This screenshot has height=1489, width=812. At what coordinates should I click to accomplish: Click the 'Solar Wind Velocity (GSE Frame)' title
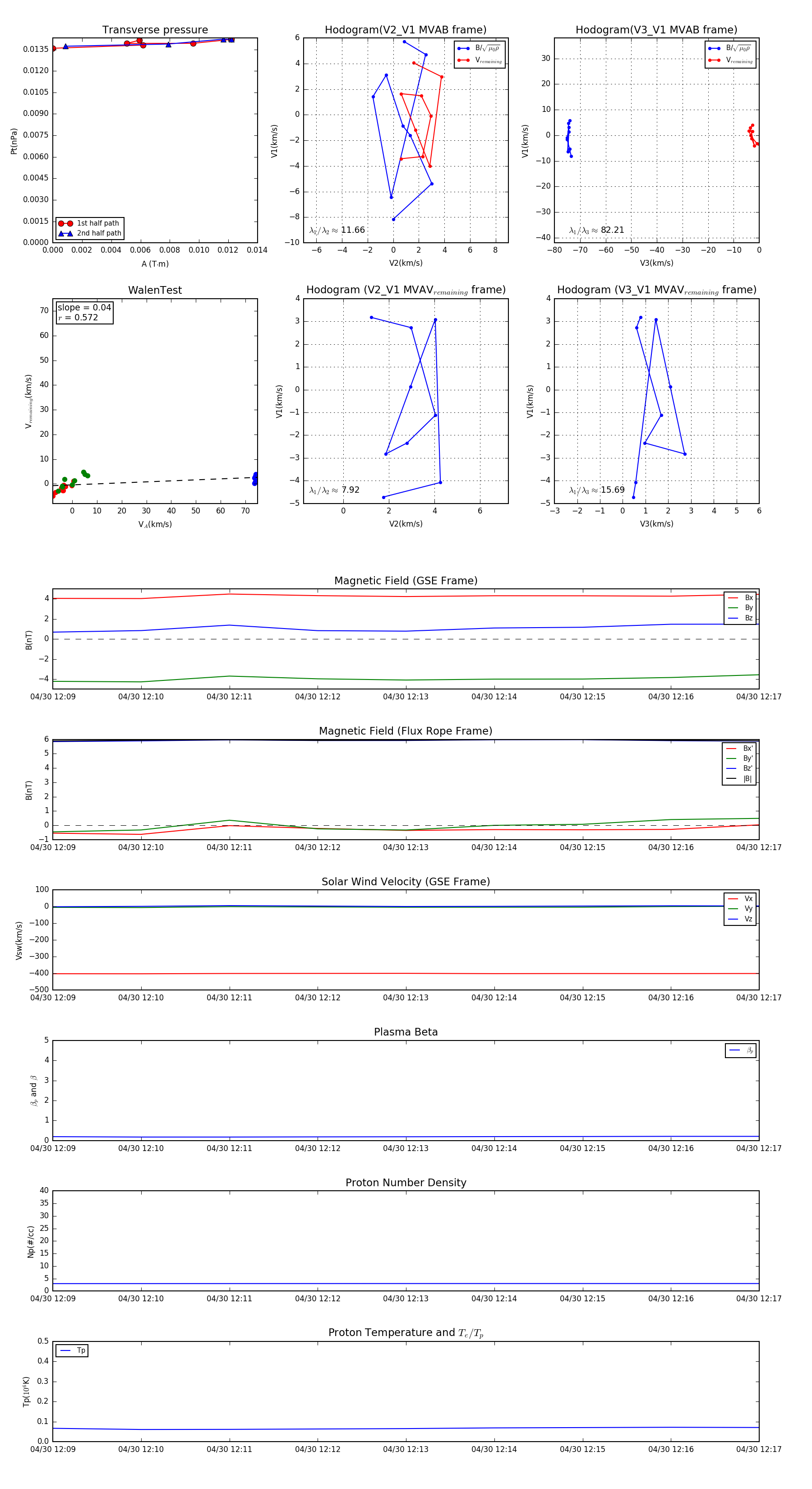tap(406, 882)
